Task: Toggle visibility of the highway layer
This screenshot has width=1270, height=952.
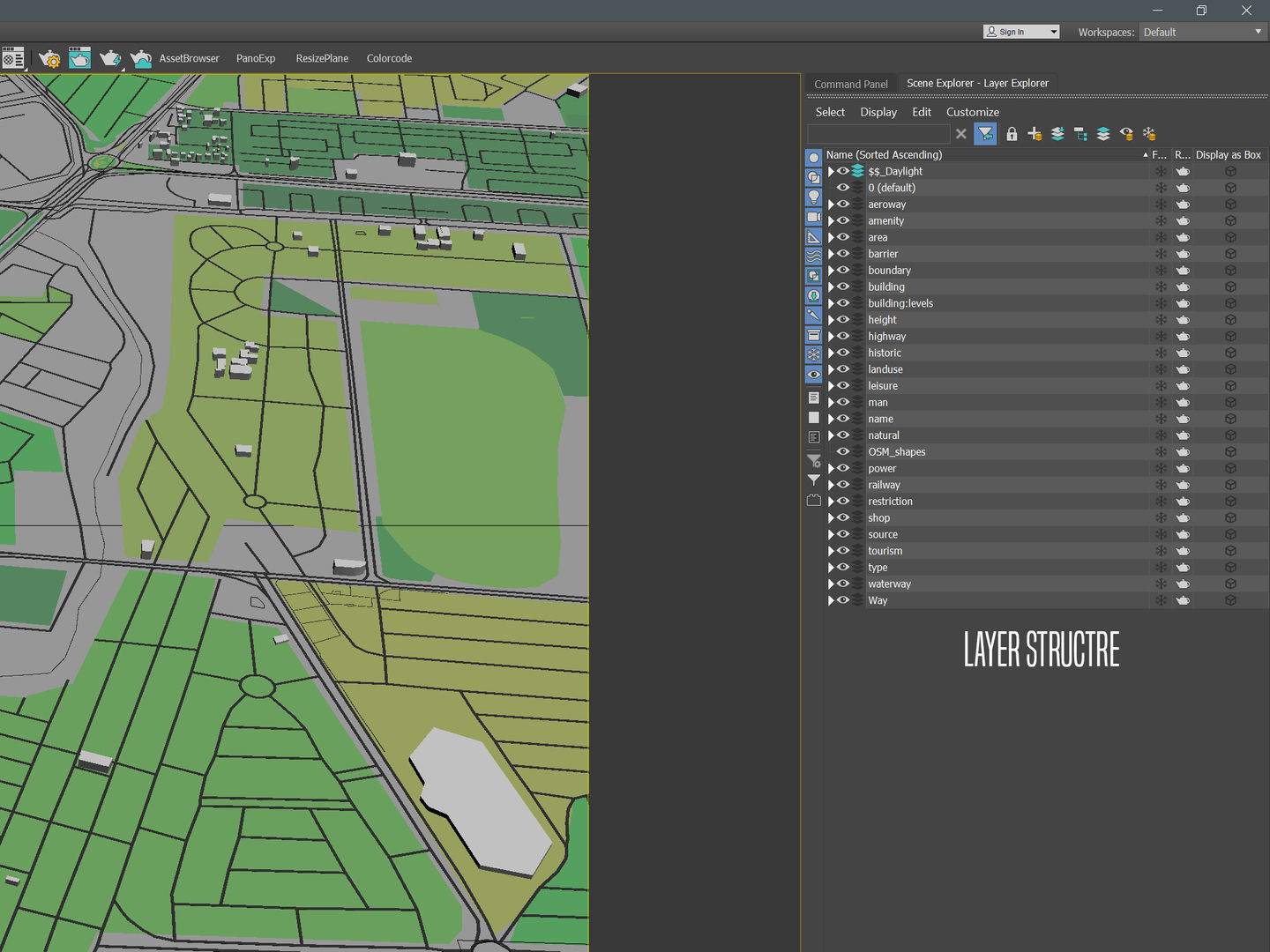Action: click(x=843, y=336)
